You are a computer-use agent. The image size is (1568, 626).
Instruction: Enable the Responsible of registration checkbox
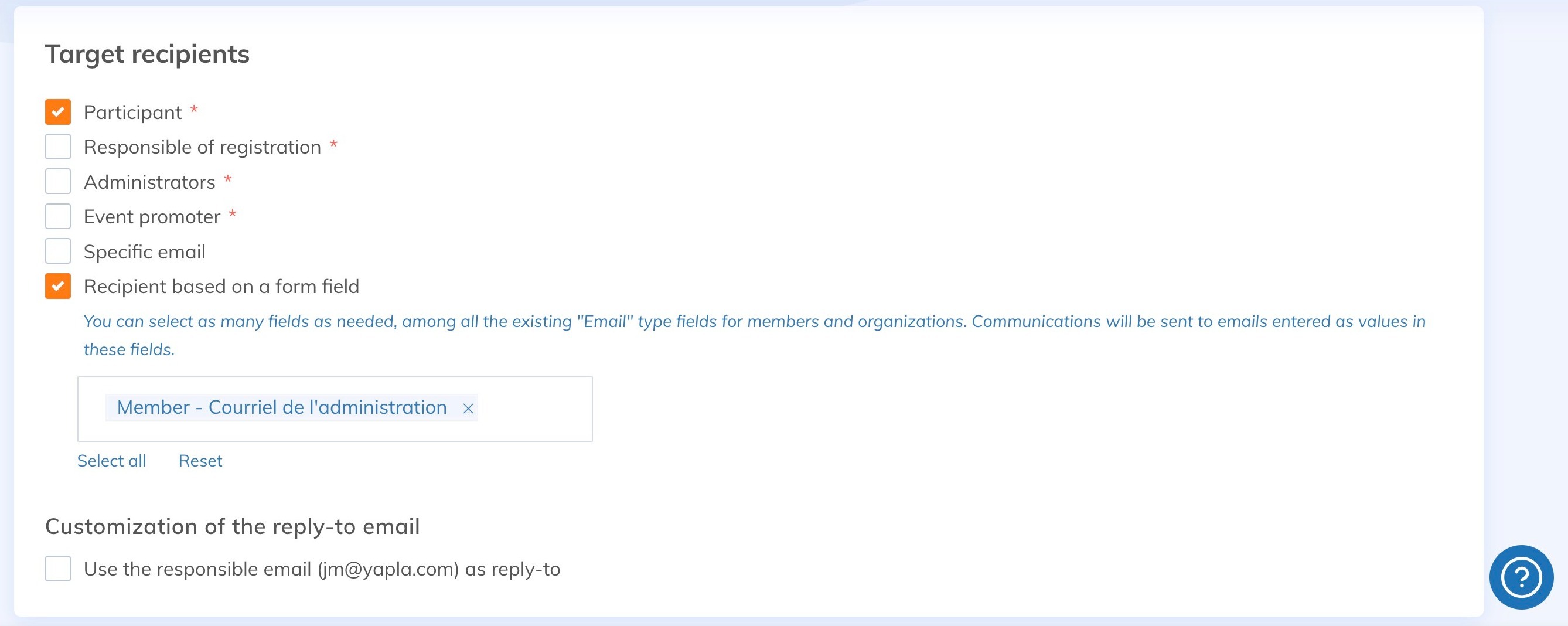[58, 147]
